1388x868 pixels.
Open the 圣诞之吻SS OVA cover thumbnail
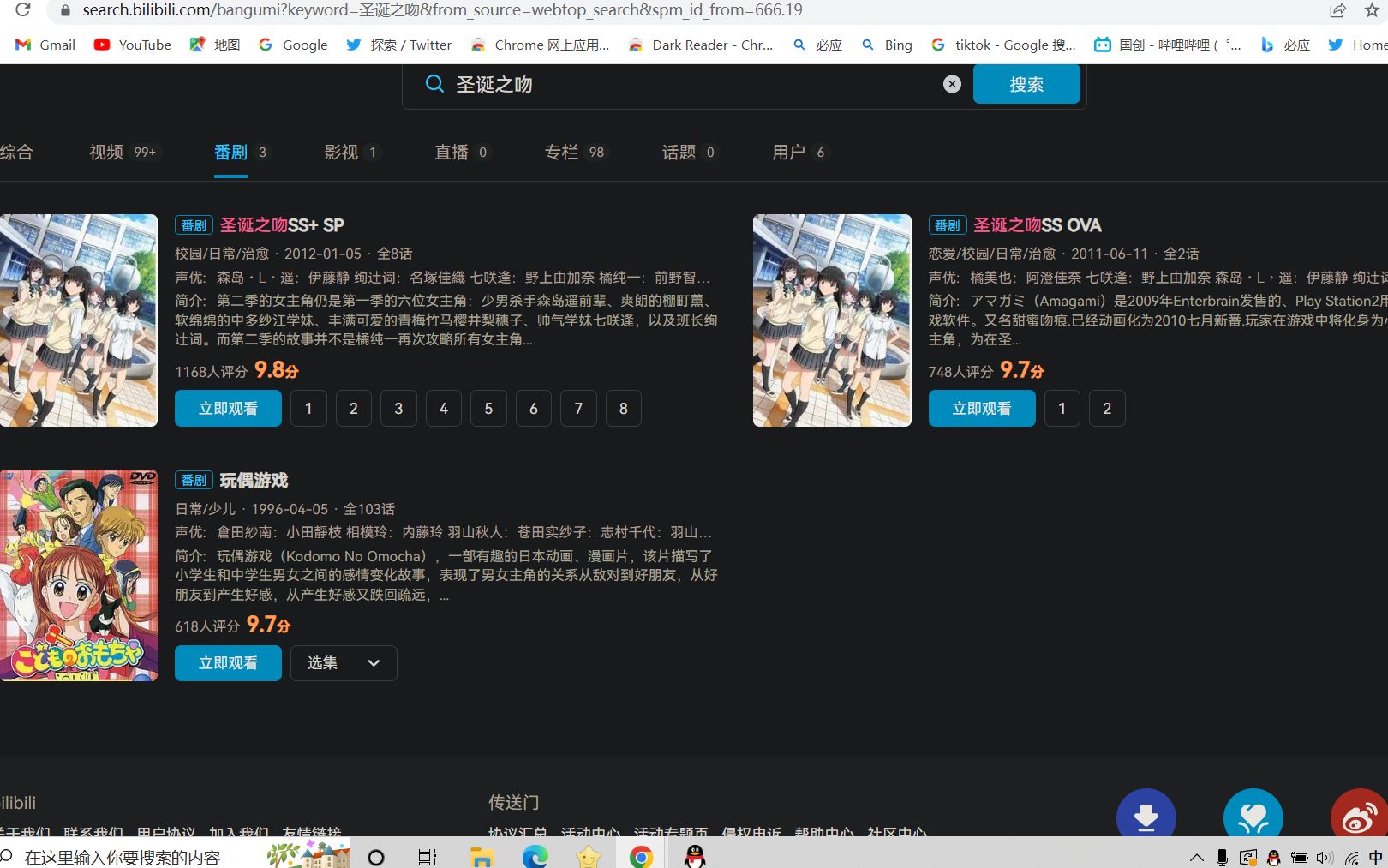pyautogui.click(x=832, y=320)
